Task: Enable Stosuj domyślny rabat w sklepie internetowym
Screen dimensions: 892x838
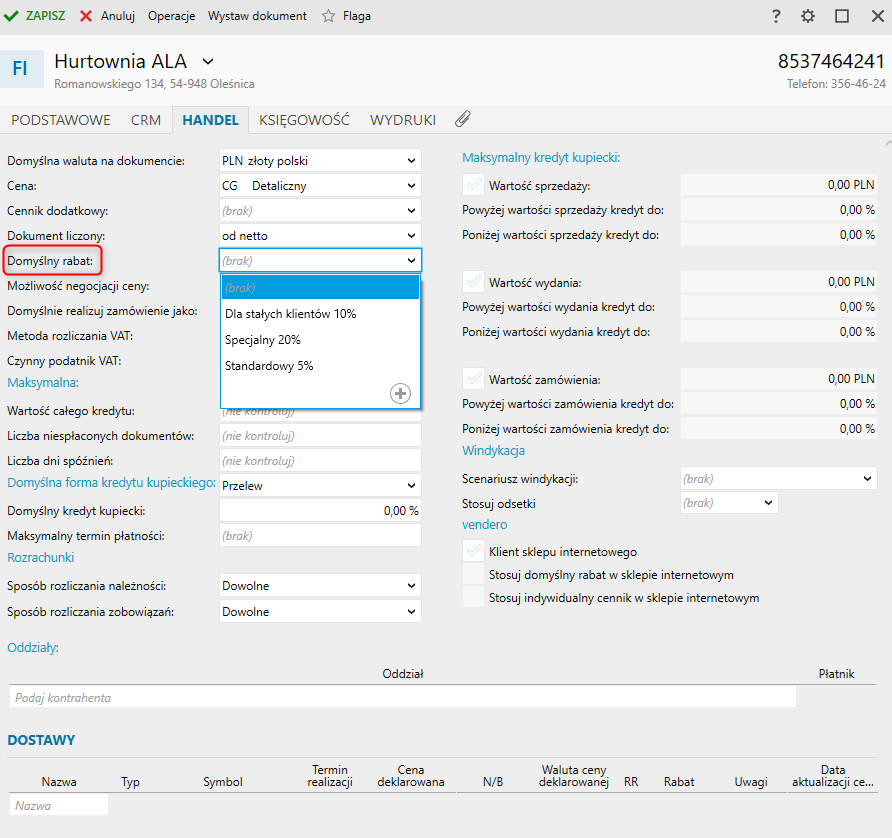Action: [x=473, y=575]
